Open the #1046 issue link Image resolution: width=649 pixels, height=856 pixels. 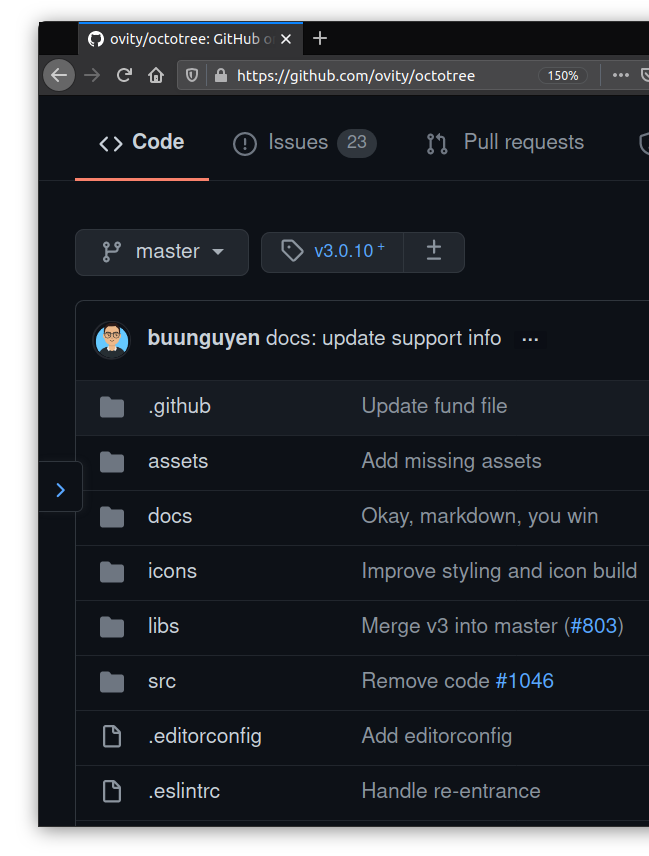coord(525,681)
